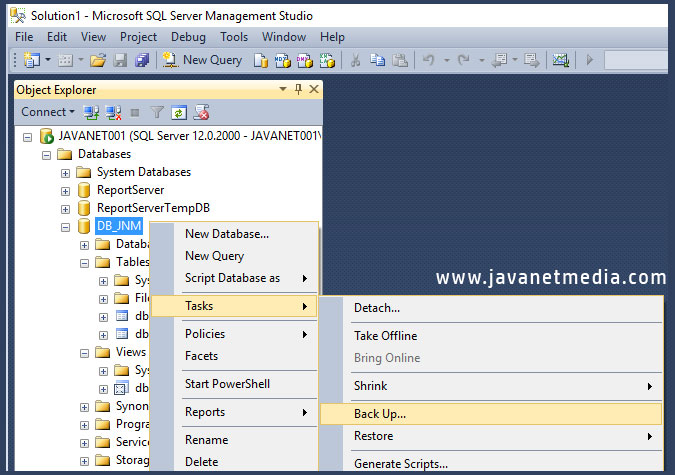Collapse the Databases folder node
675x475 pixels.
click(x=46, y=155)
